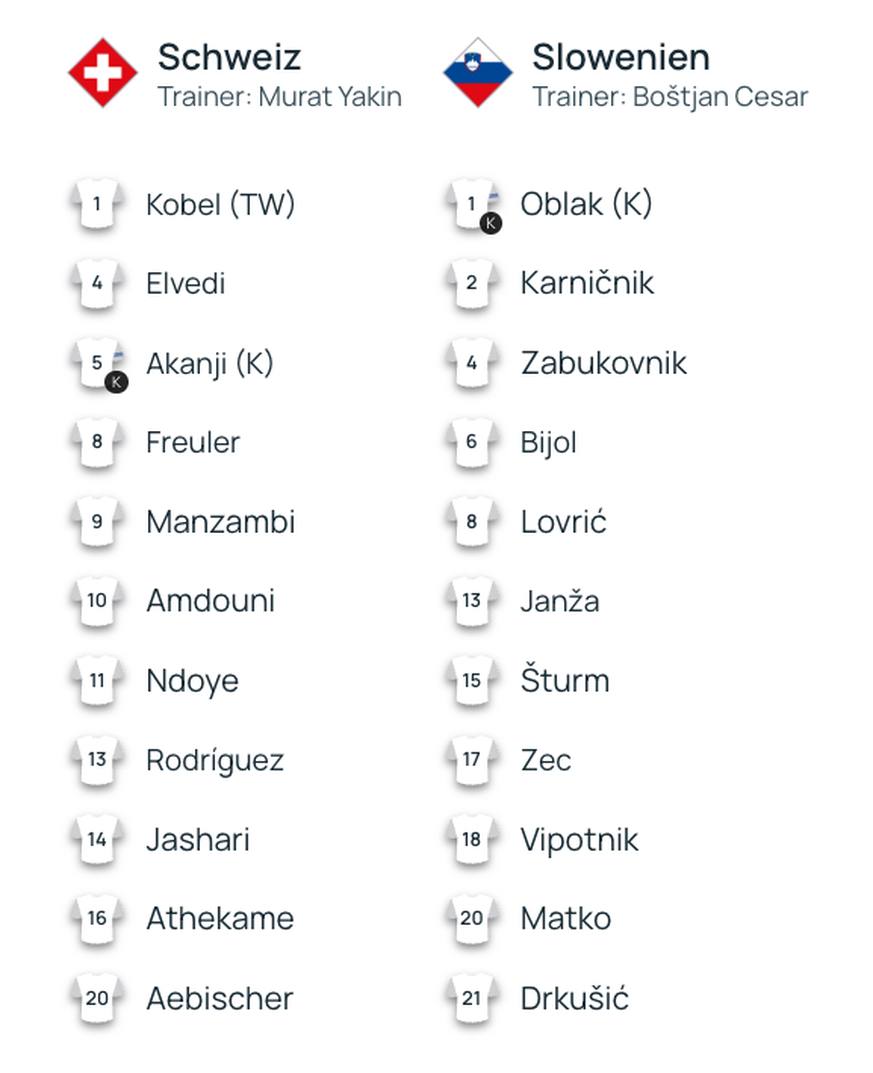Open player Zabukovnik in Slovenian lineup
Image resolution: width=873 pixels, height=1073 pixels.
(x=603, y=363)
